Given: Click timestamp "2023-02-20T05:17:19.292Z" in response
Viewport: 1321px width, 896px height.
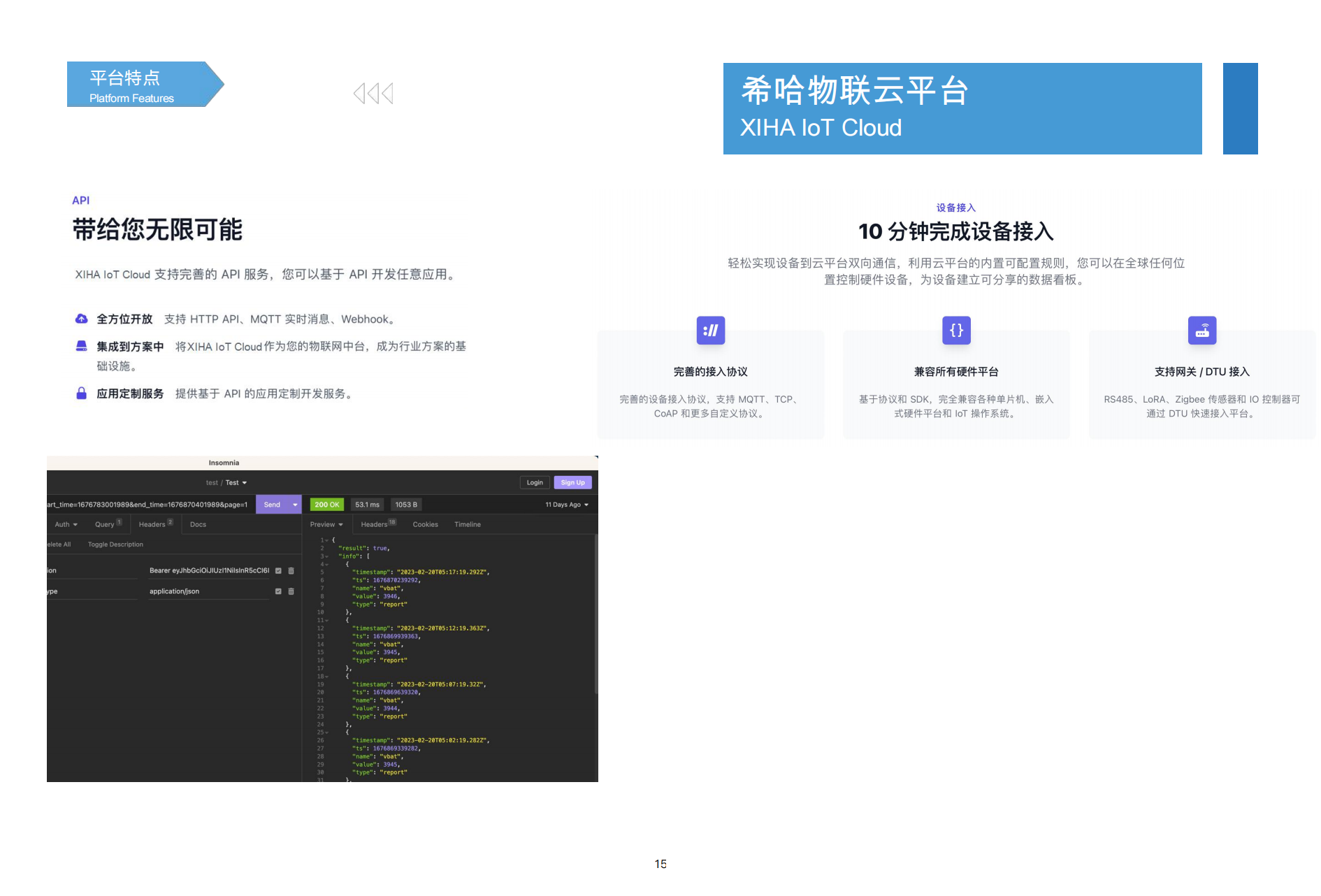Looking at the screenshot, I should tap(442, 572).
